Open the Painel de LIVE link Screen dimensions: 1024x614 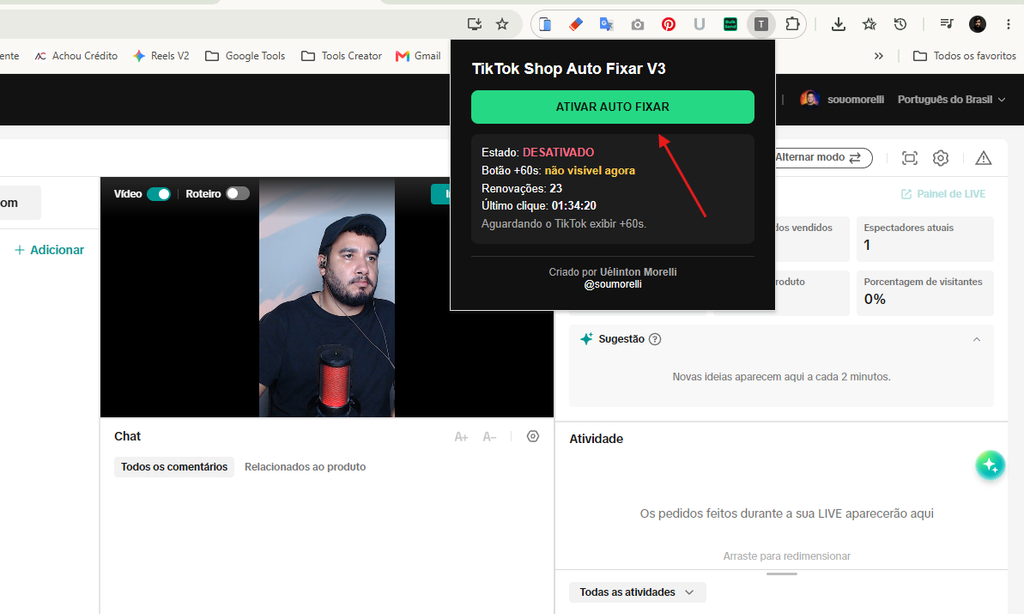coord(943,194)
